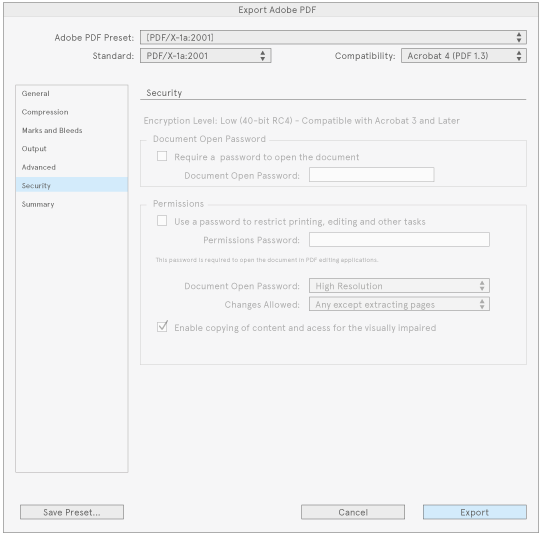
Task: Toggle enable copying of content checkbox
Action: [162, 327]
